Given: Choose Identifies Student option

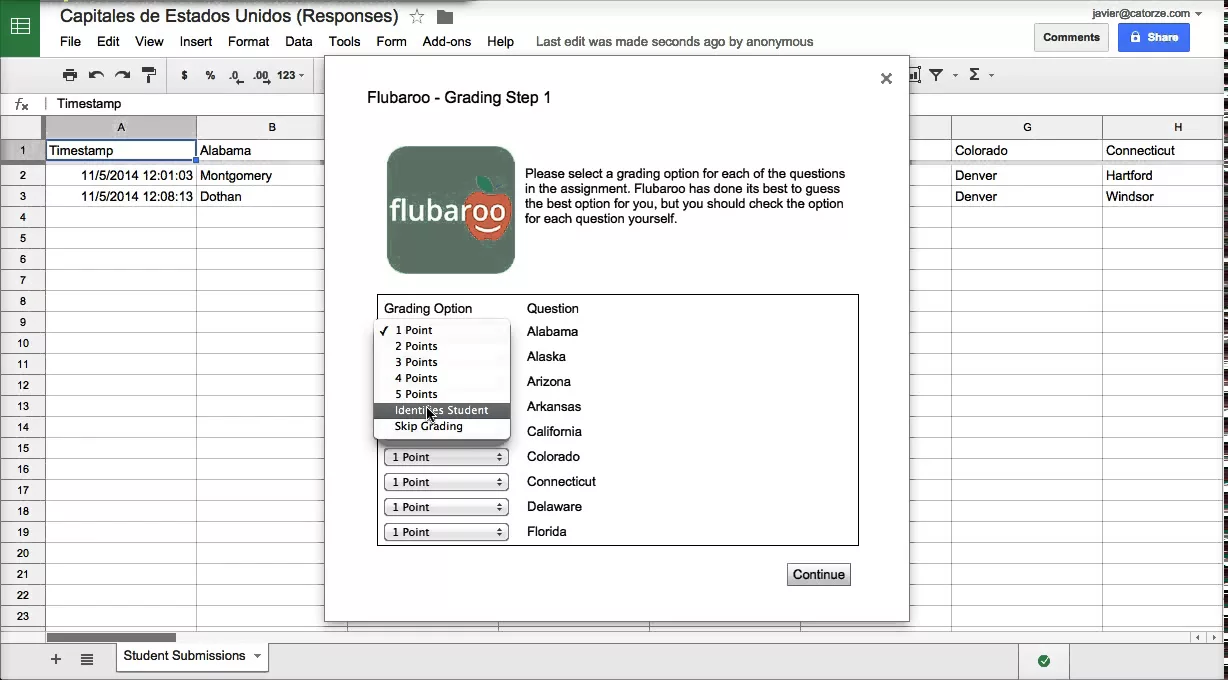Looking at the screenshot, I should (442, 410).
